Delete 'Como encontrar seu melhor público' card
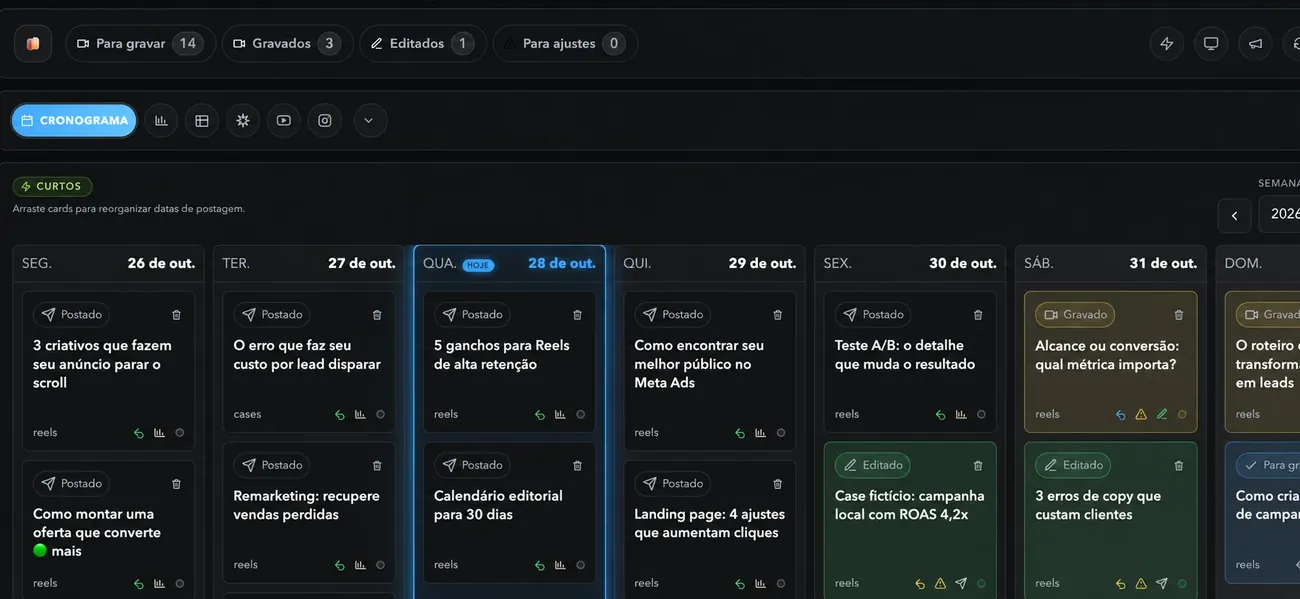Image resolution: width=1300 pixels, height=599 pixels. pos(778,315)
